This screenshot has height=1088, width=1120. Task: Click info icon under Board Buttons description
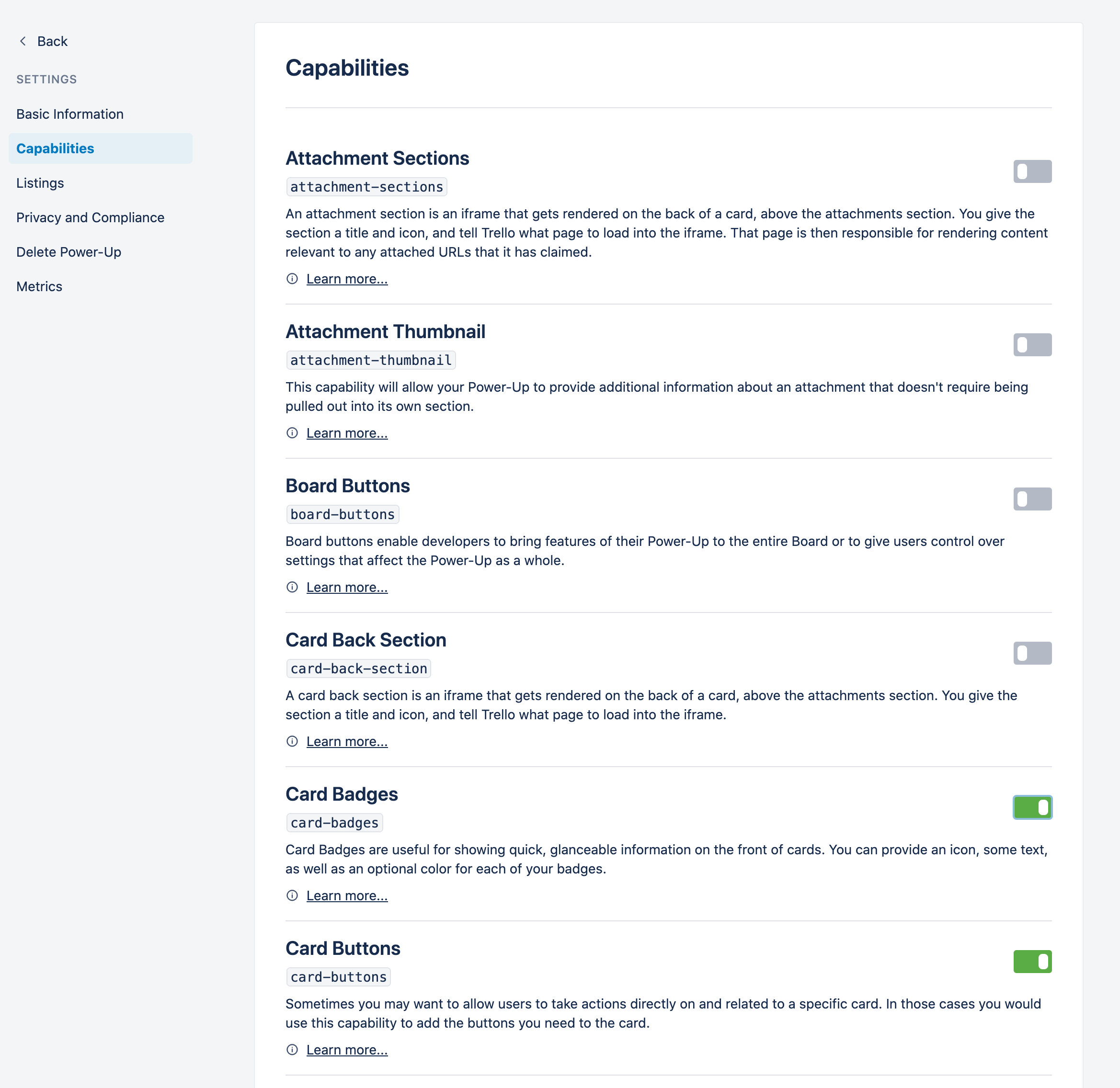pyautogui.click(x=292, y=588)
